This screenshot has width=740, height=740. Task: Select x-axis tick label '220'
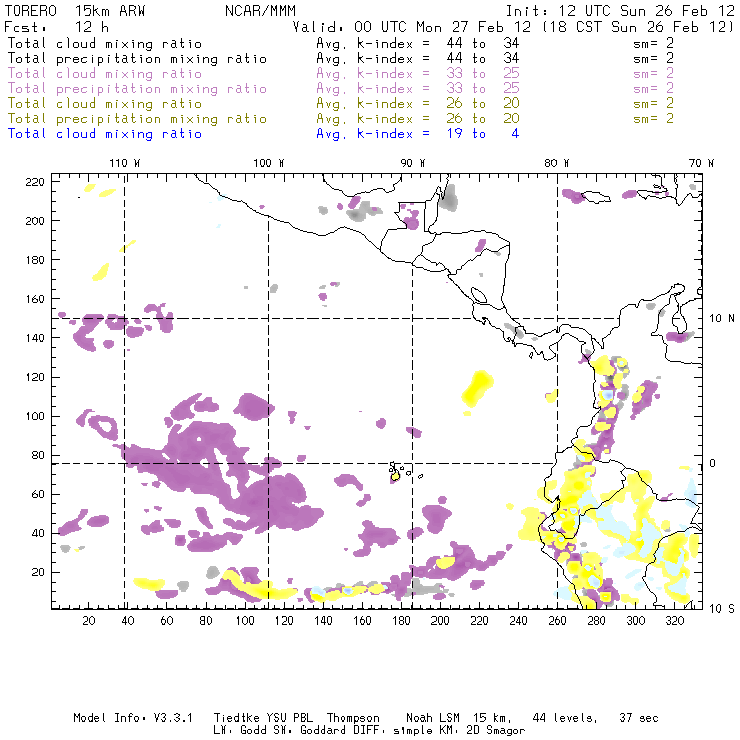coord(479,621)
